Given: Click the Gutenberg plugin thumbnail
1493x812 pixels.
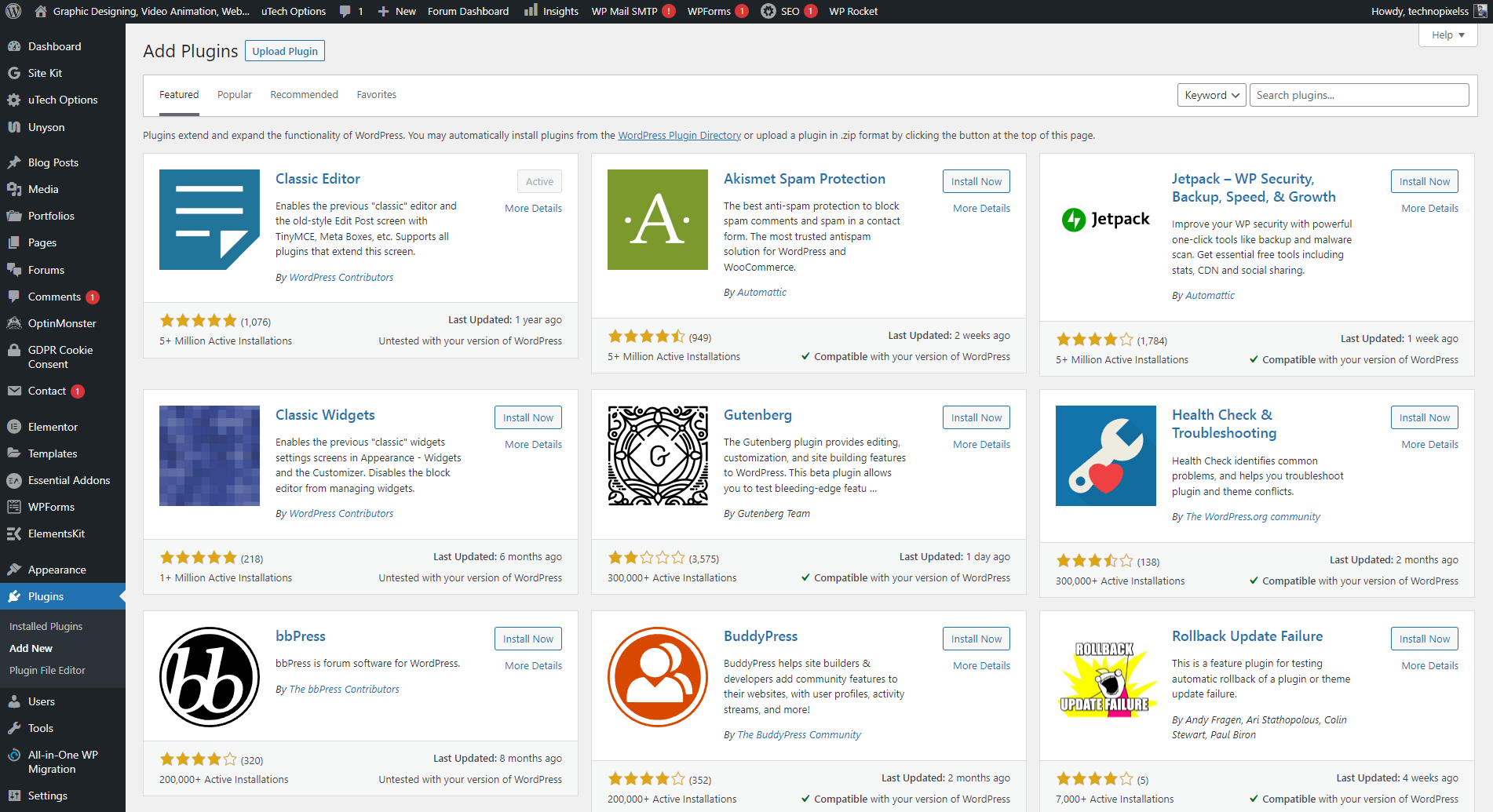Looking at the screenshot, I should [658, 456].
